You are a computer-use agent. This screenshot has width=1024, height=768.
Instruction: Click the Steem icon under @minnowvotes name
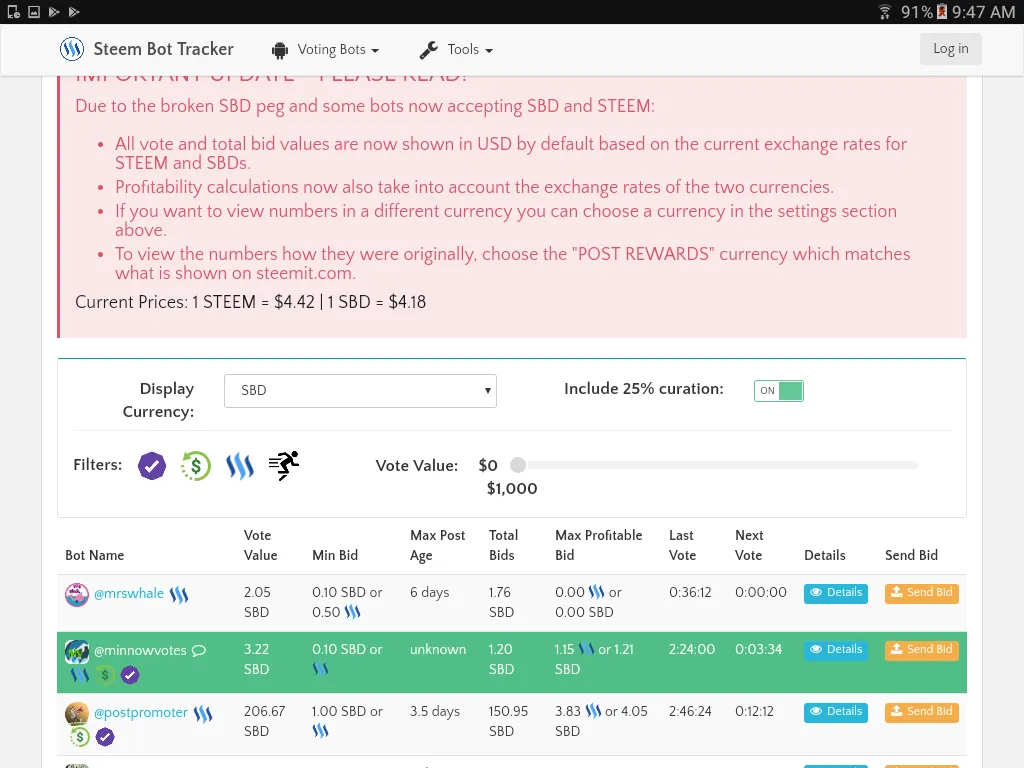(80, 675)
